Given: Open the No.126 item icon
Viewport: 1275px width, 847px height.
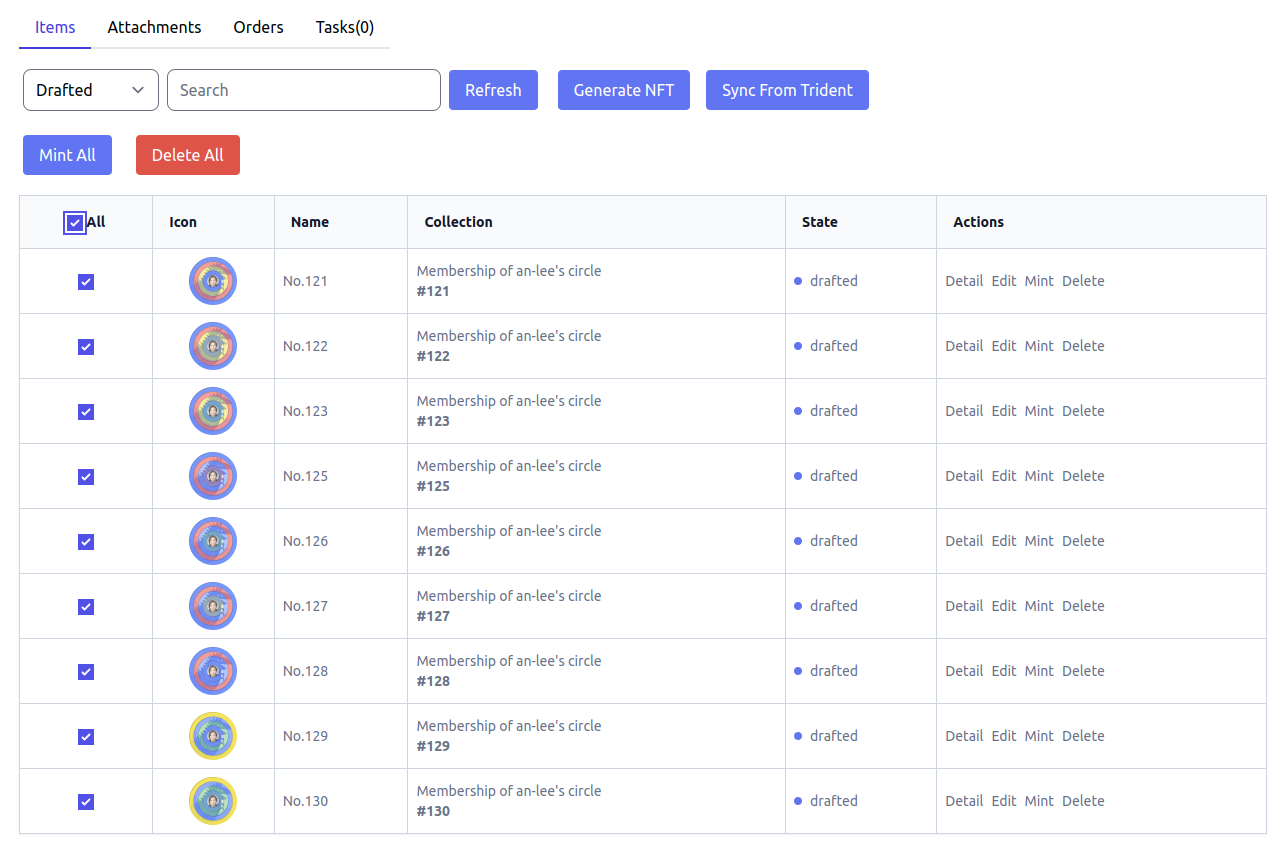Looking at the screenshot, I should click(x=213, y=541).
